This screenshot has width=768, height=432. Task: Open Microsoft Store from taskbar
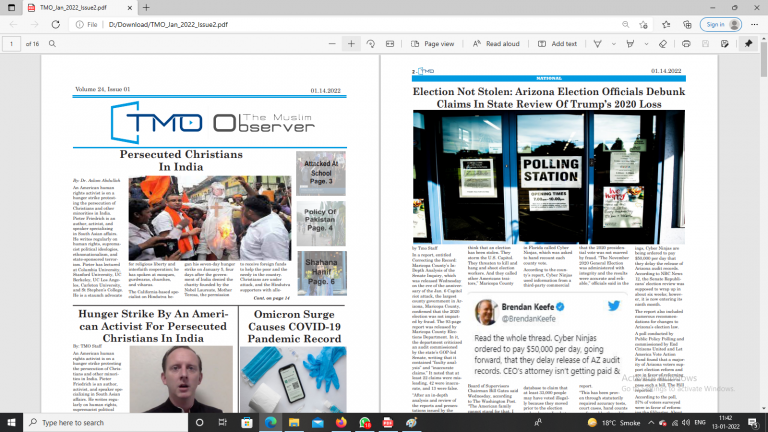pyautogui.click(x=247, y=423)
